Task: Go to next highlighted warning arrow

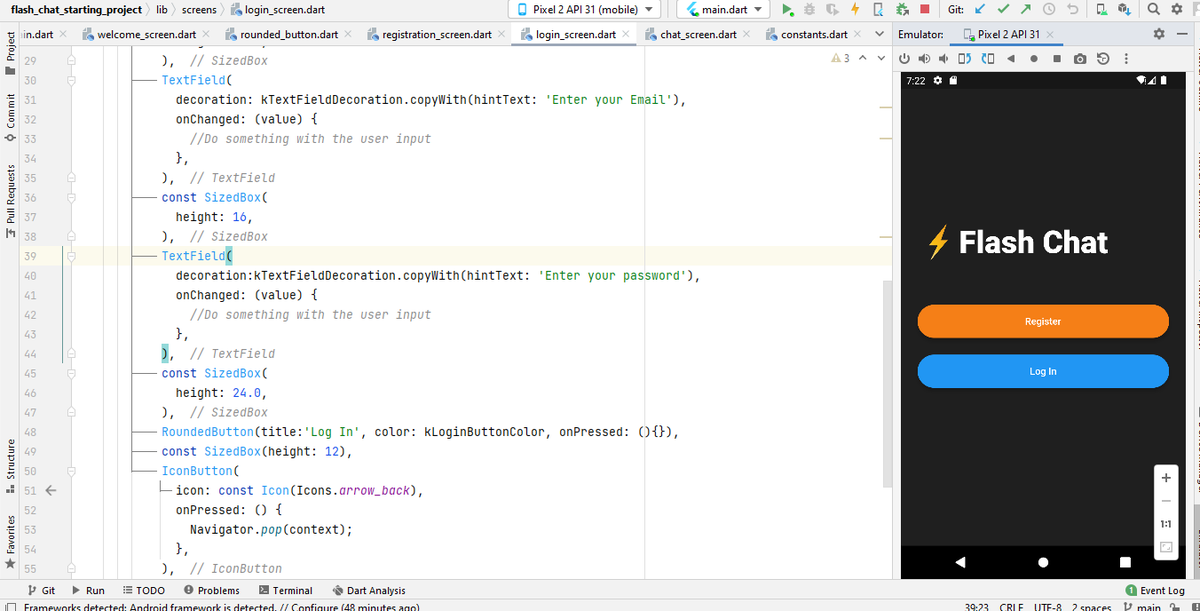Action: coord(879,59)
